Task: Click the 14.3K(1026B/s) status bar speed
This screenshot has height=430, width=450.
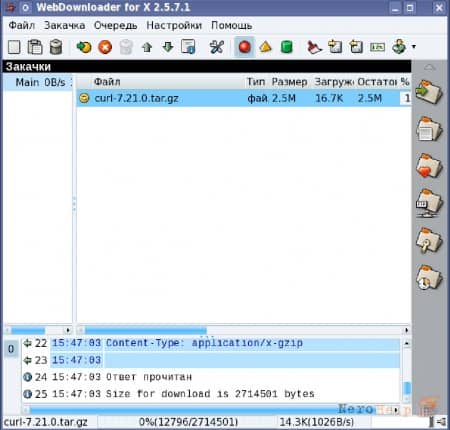Action: 317,422
